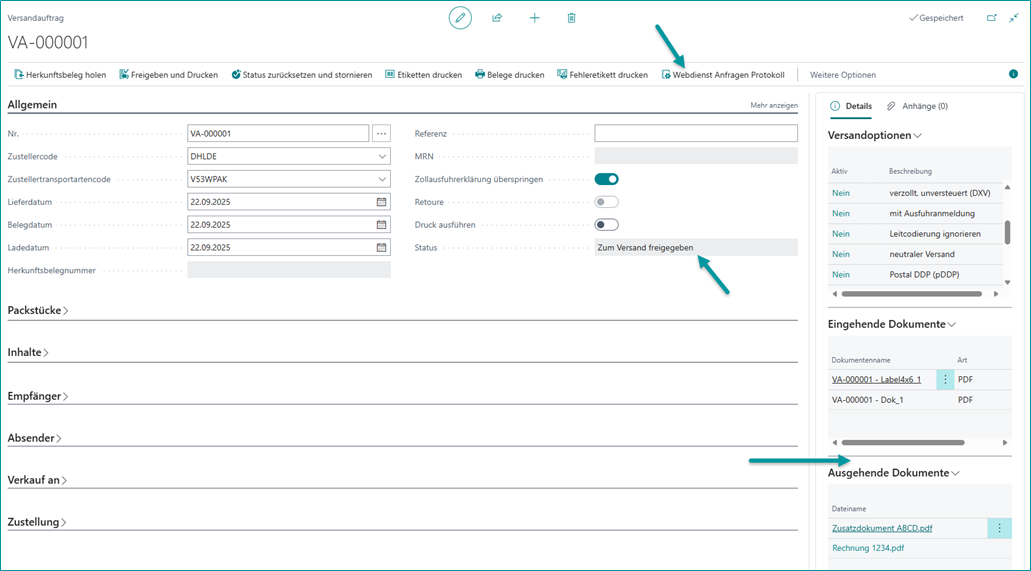1031x571 pixels.
Task: Click the Etiketten drucken toolbar action
Action: [x=423, y=75]
